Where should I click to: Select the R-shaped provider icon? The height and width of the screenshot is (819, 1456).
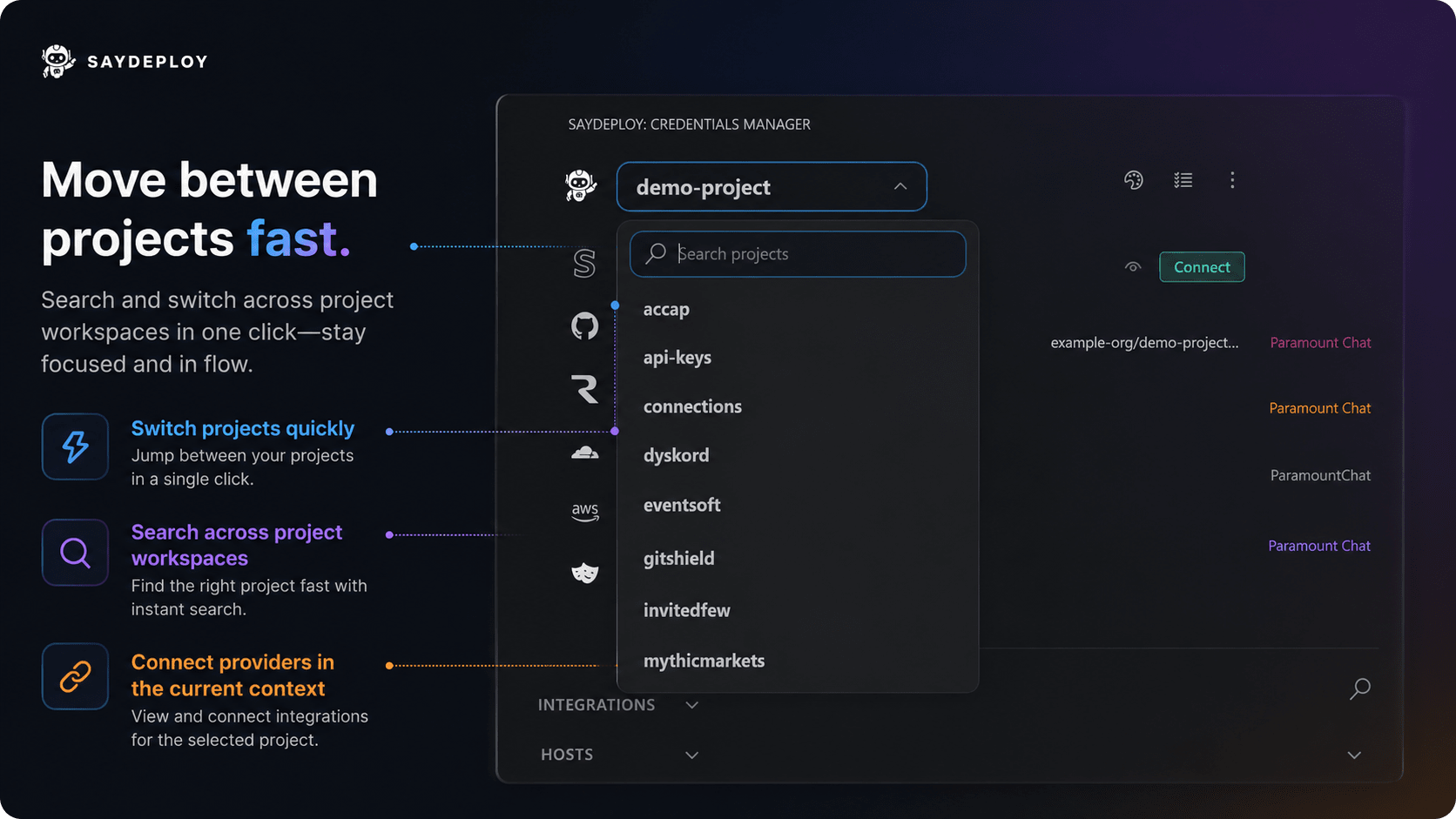pyautogui.click(x=584, y=389)
